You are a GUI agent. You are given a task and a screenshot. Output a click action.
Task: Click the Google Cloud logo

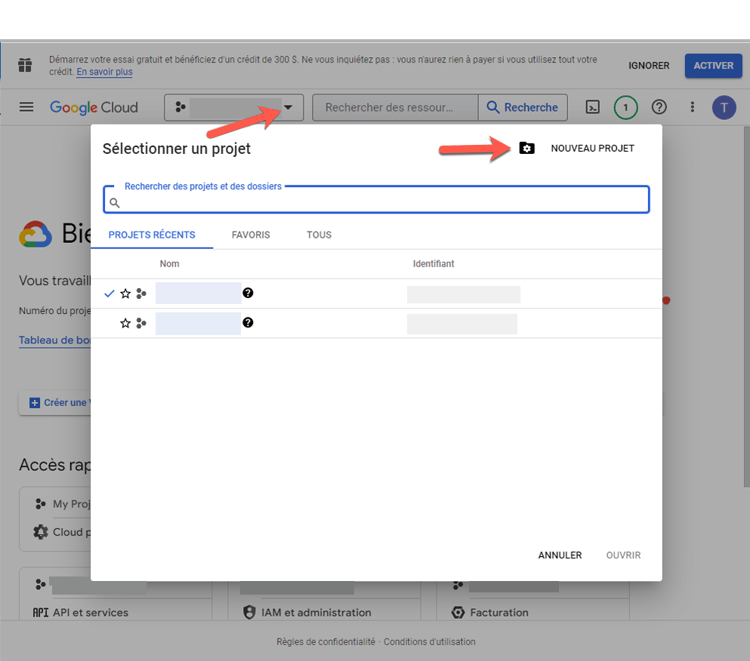94,107
